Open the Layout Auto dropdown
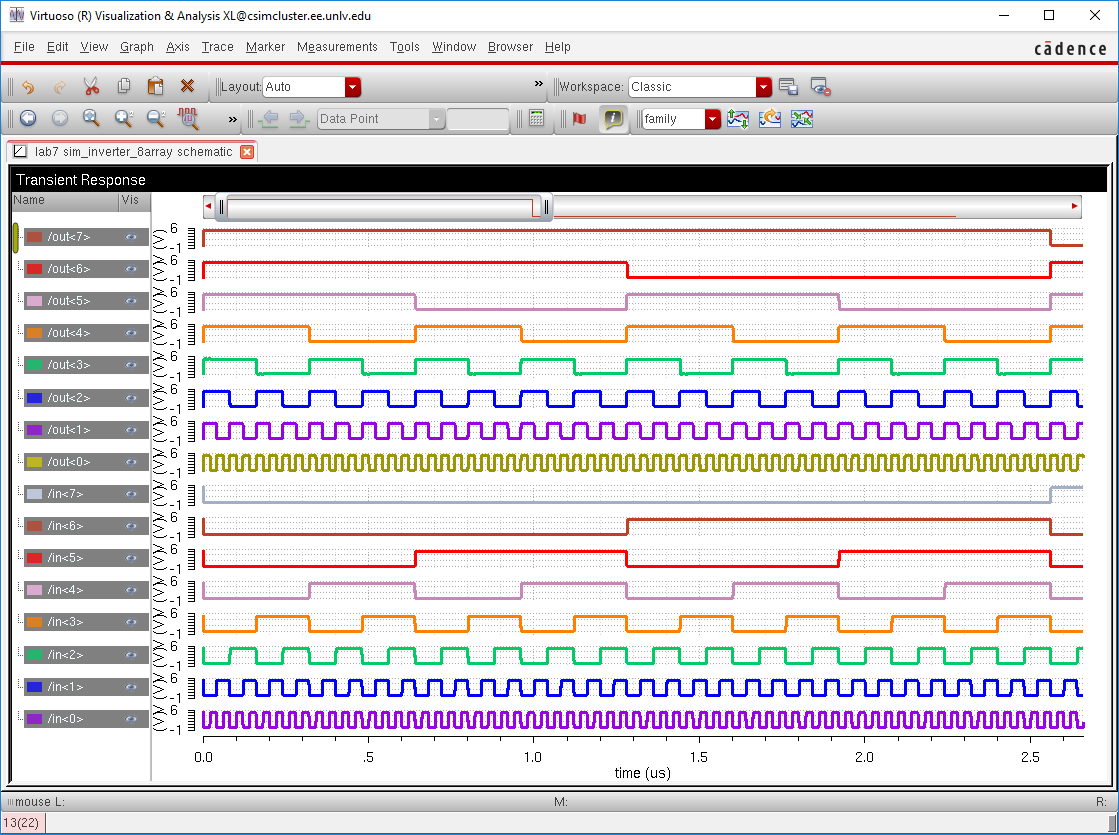This screenshot has width=1119, height=835. click(x=352, y=87)
